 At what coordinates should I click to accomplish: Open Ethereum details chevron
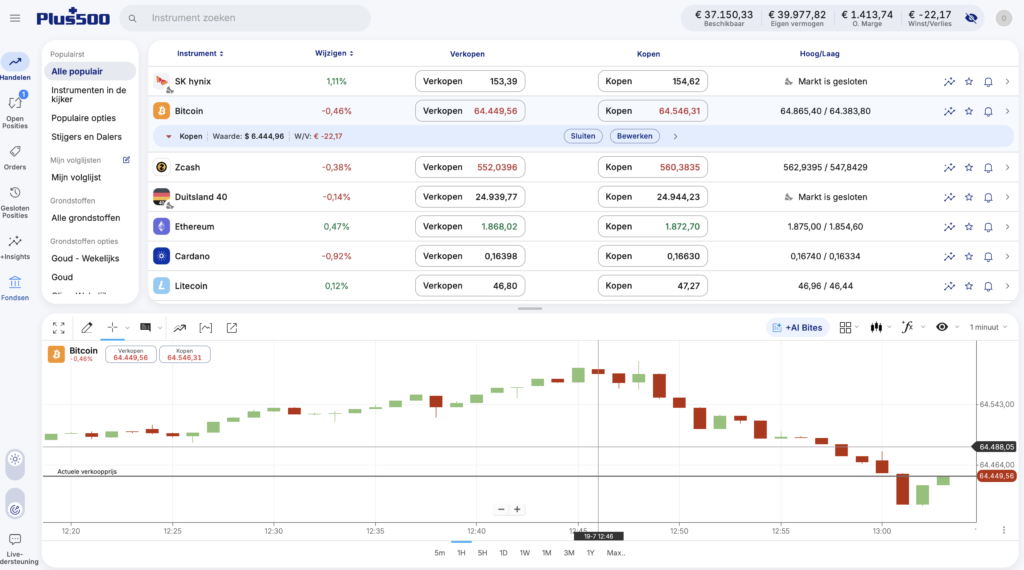coord(1007,227)
